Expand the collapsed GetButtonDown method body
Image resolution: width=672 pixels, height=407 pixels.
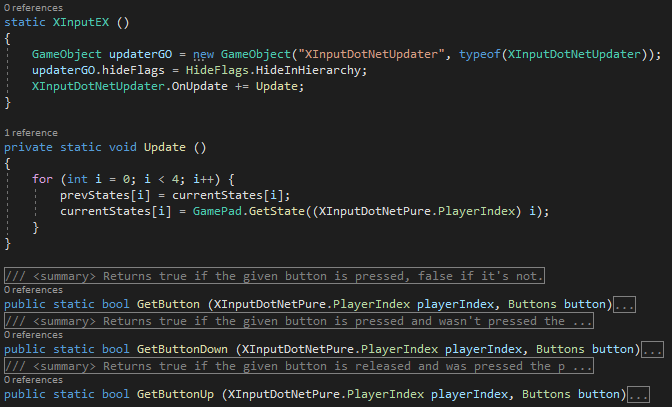click(x=652, y=349)
